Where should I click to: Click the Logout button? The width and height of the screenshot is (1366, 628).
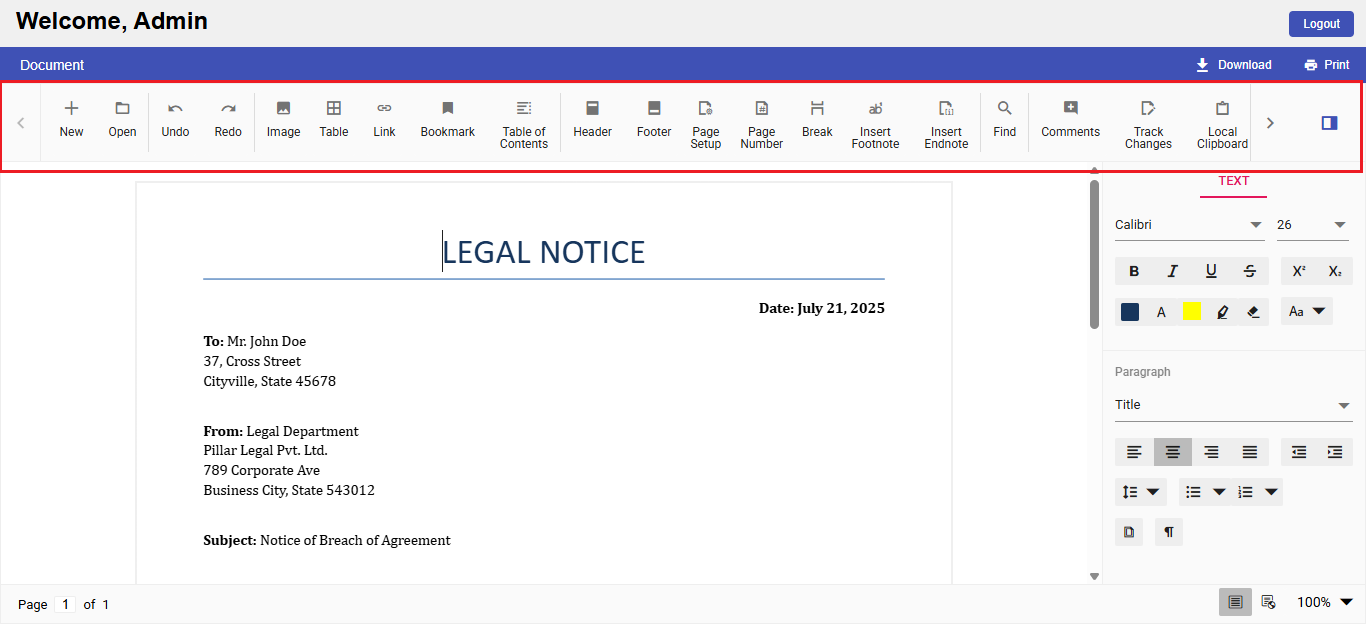point(1320,23)
